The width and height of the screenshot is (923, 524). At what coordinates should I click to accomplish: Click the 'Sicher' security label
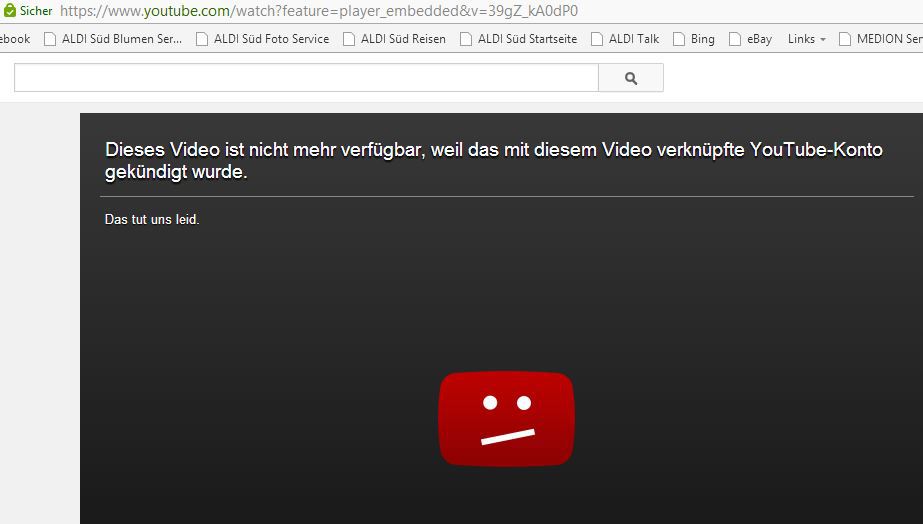(x=36, y=11)
